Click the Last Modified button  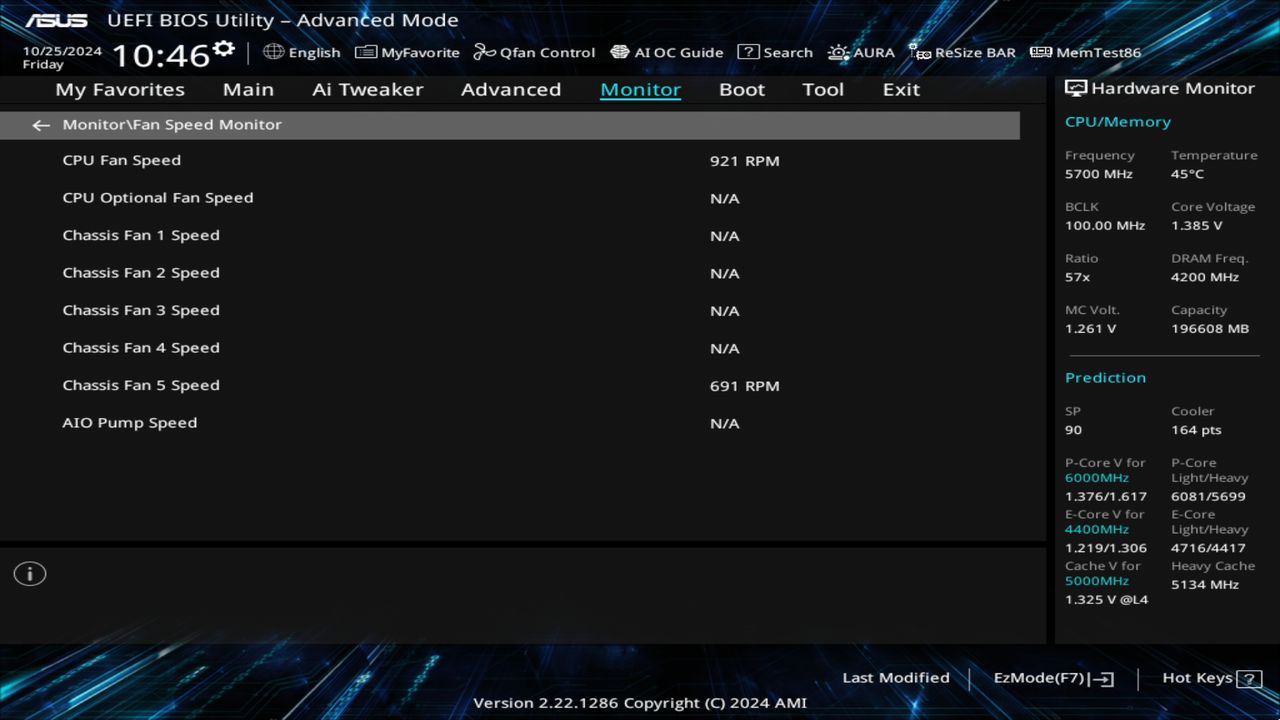click(896, 677)
